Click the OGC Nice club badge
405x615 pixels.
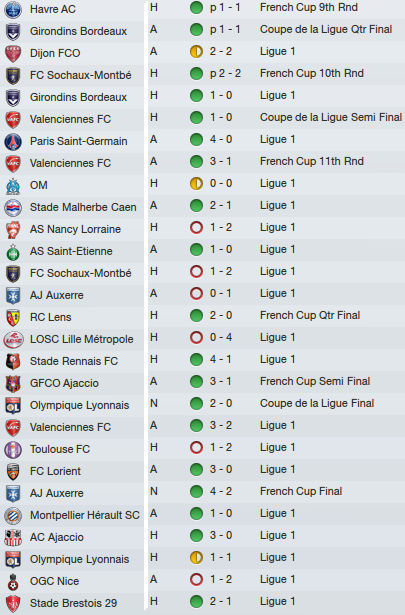pyautogui.click(x=13, y=582)
